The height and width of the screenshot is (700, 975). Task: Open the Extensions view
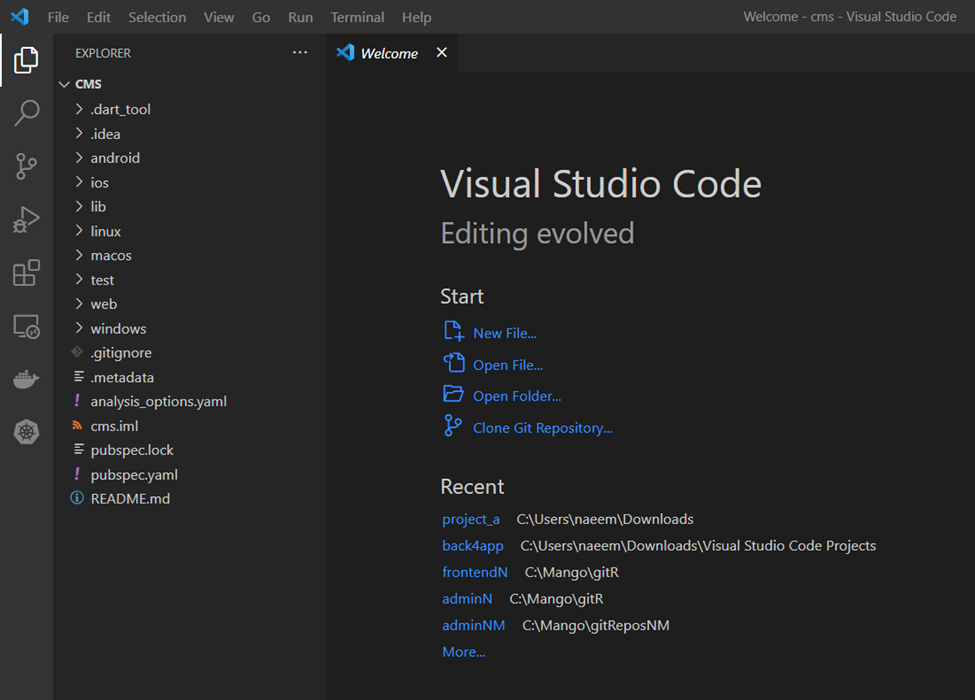[x=26, y=273]
